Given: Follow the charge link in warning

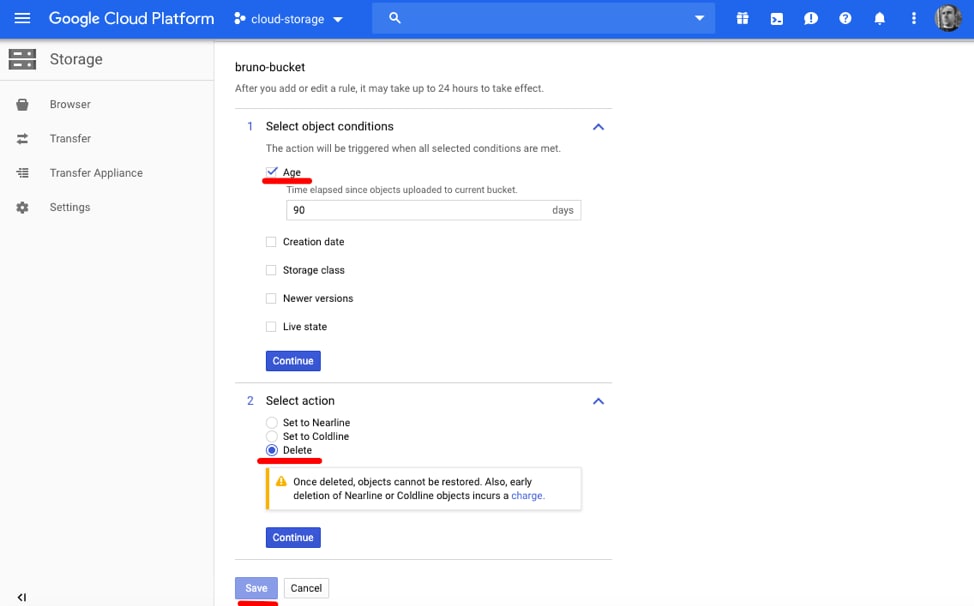Looking at the screenshot, I should [527, 495].
